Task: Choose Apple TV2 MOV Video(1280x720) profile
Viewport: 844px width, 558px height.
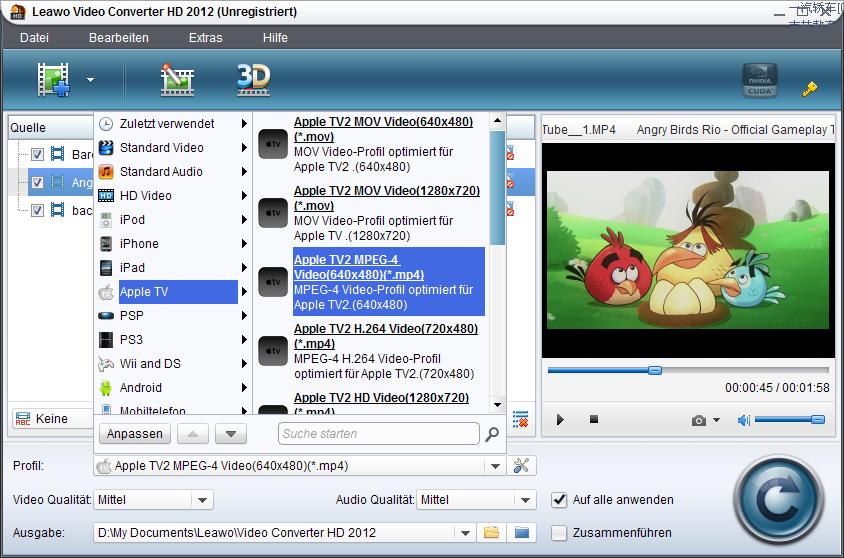Action: click(371, 213)
